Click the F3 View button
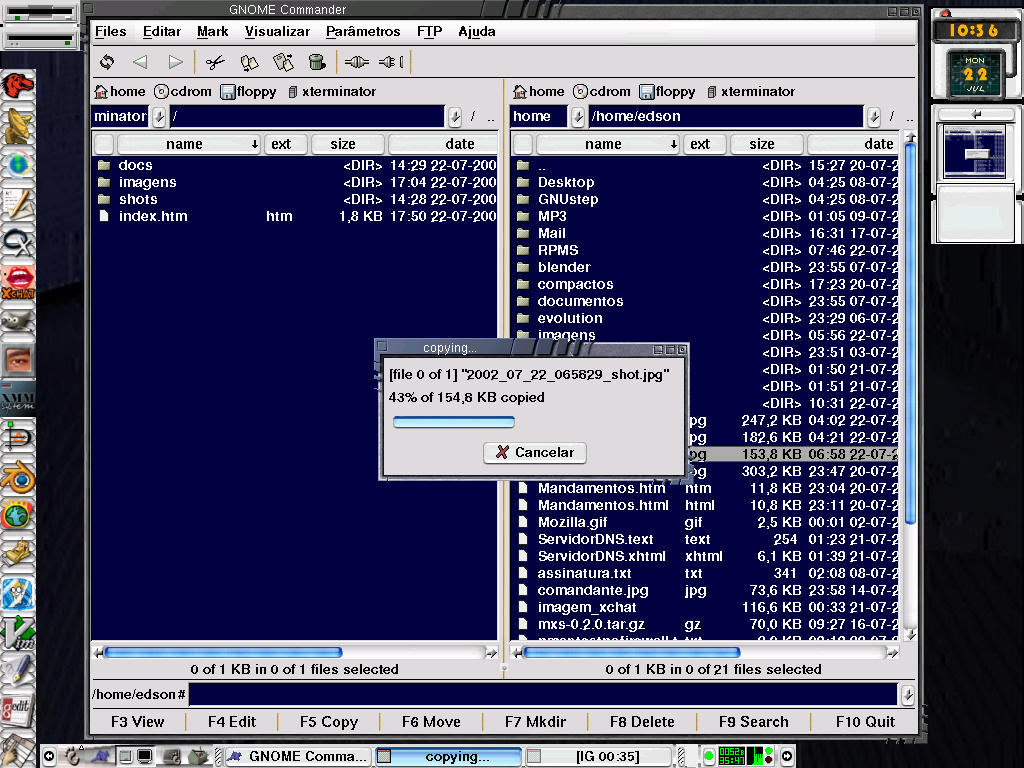 pyautogui.click(x=138, y=722)
